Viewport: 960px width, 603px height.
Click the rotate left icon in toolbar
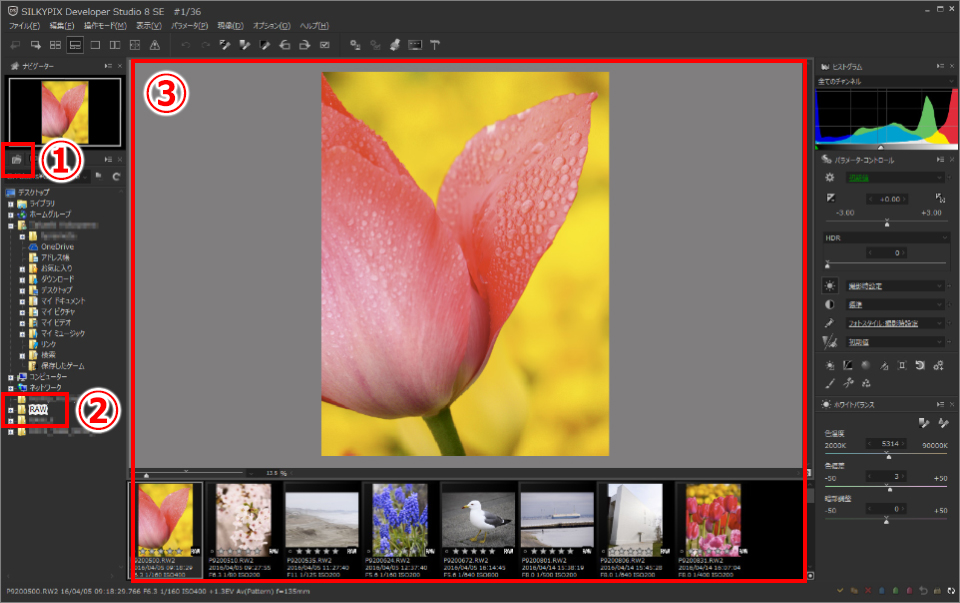tap(285, 45)
